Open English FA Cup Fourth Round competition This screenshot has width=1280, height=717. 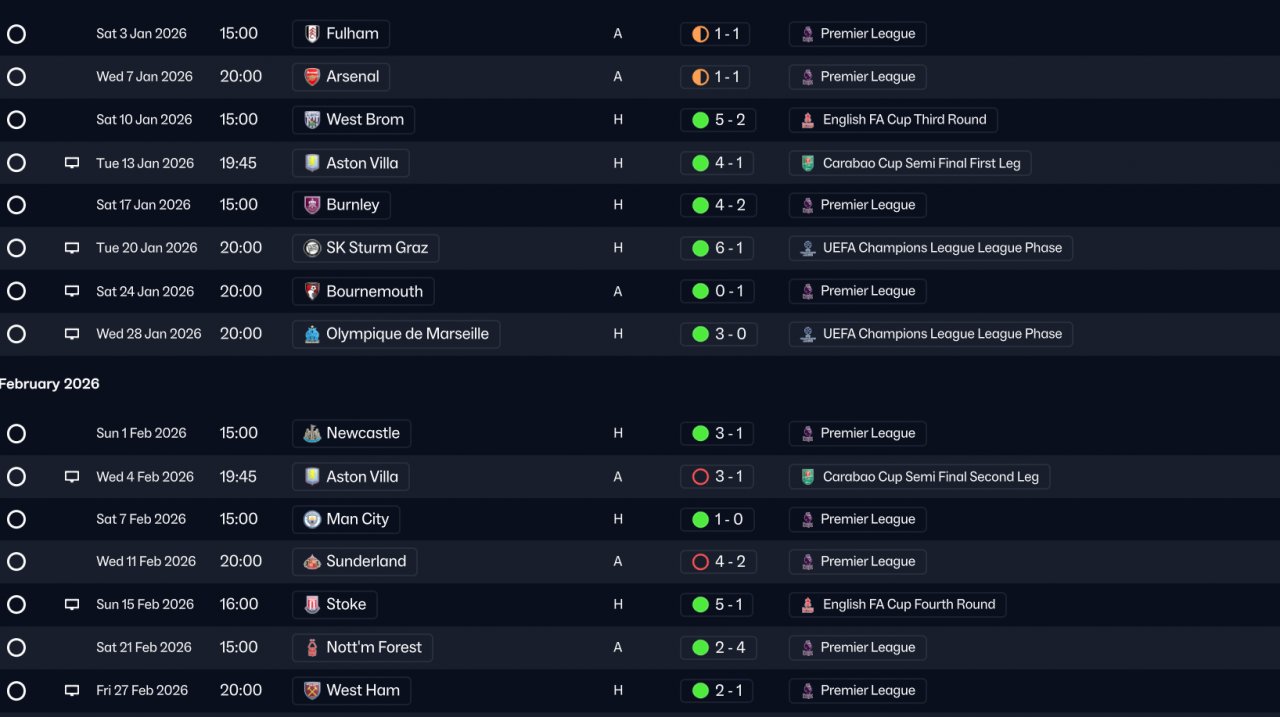[x=908, y=604]
